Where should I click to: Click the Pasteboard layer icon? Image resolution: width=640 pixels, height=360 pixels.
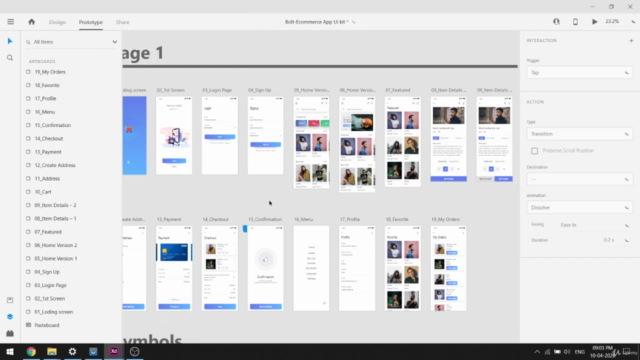click(28, 325)
